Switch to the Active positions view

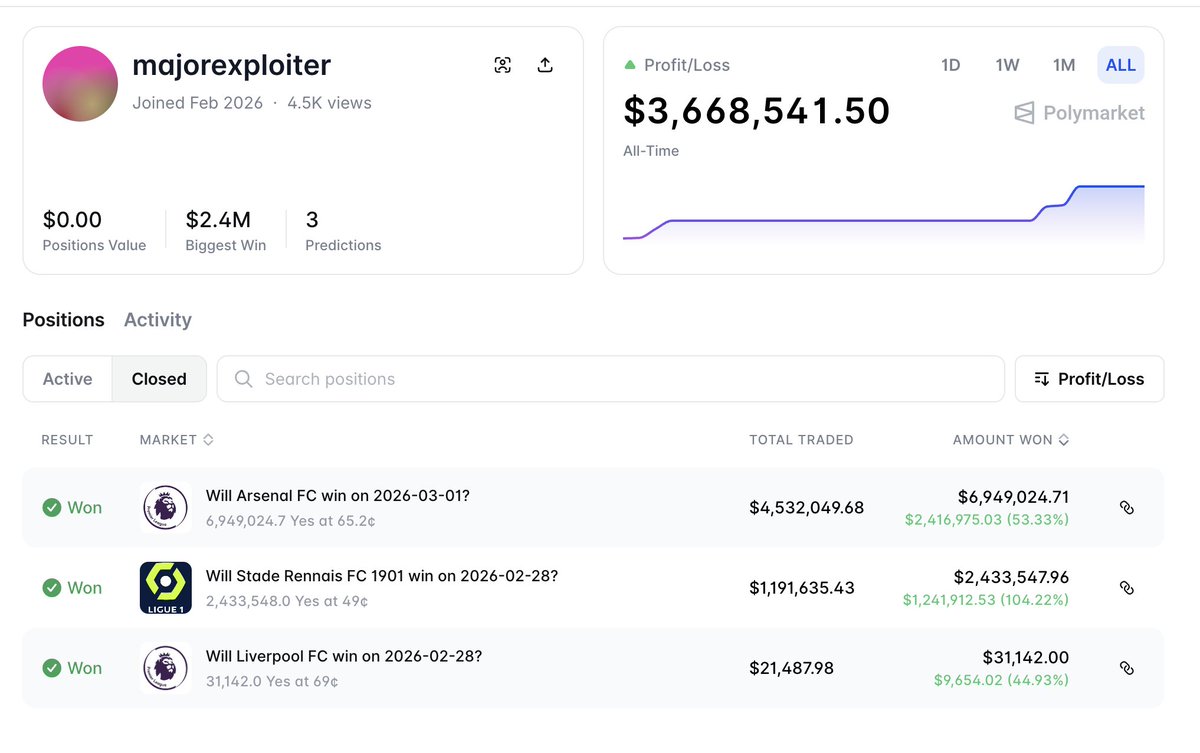click(67, 379)
